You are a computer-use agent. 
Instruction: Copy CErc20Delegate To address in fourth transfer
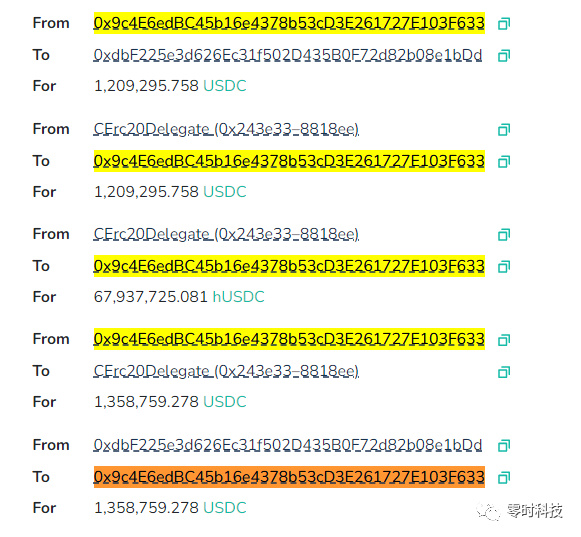tap(504, 372)
